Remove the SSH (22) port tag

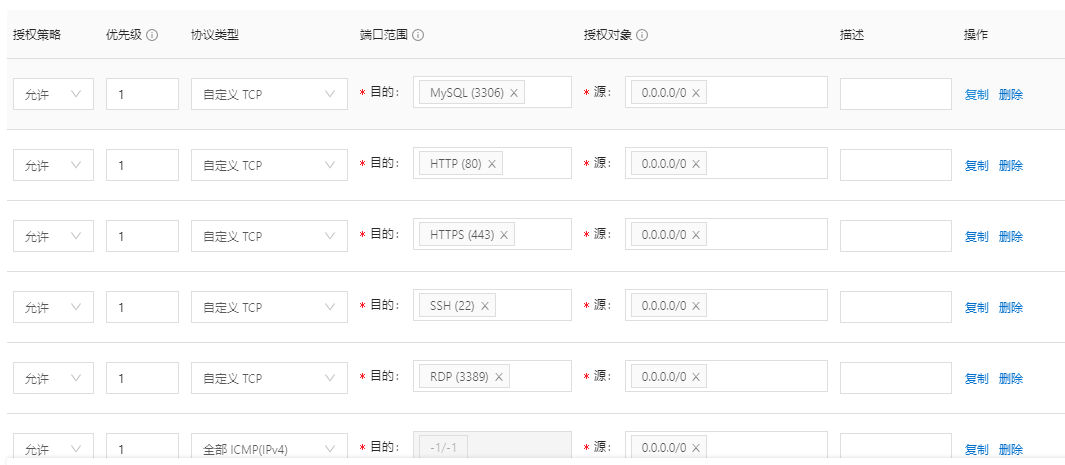[x=485, y=305]
